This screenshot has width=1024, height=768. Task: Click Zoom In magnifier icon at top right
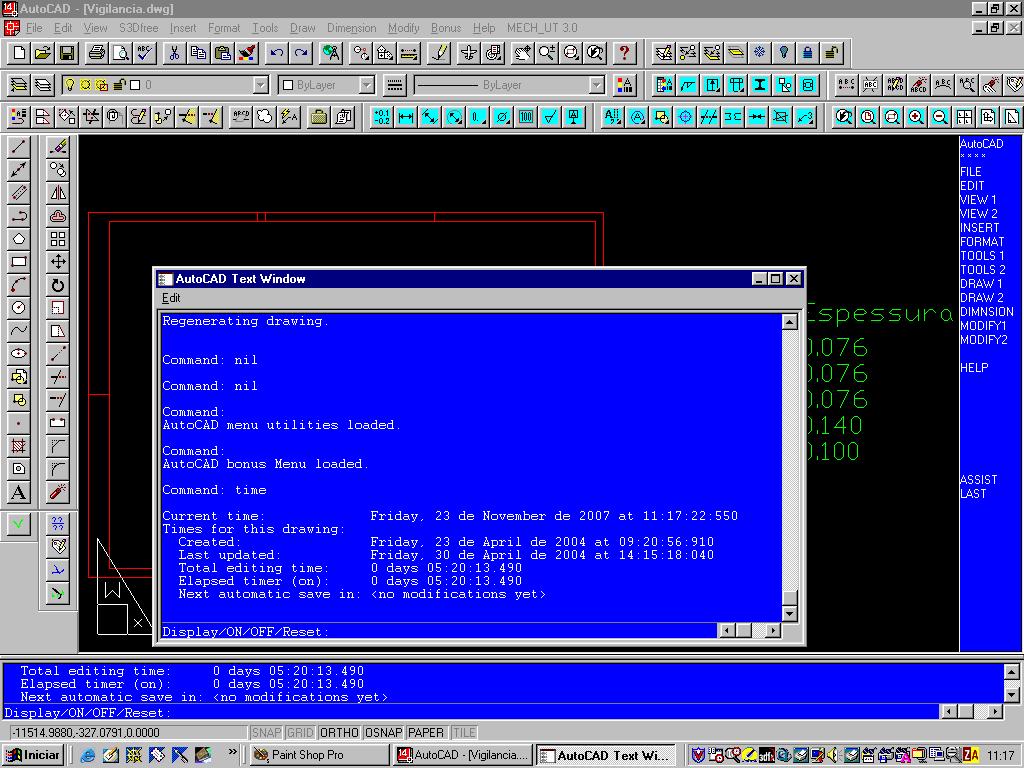coord(916,117)
